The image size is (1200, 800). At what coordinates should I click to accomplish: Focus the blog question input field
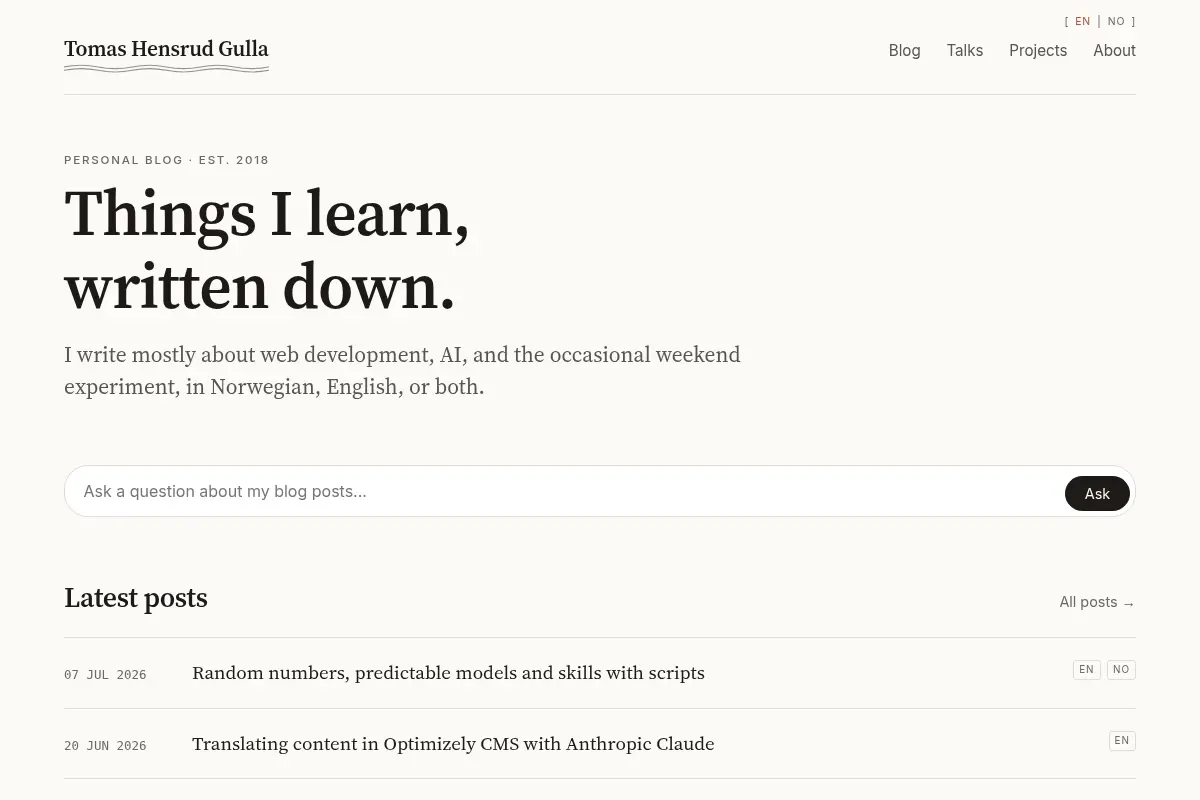[x=566, y=491]
